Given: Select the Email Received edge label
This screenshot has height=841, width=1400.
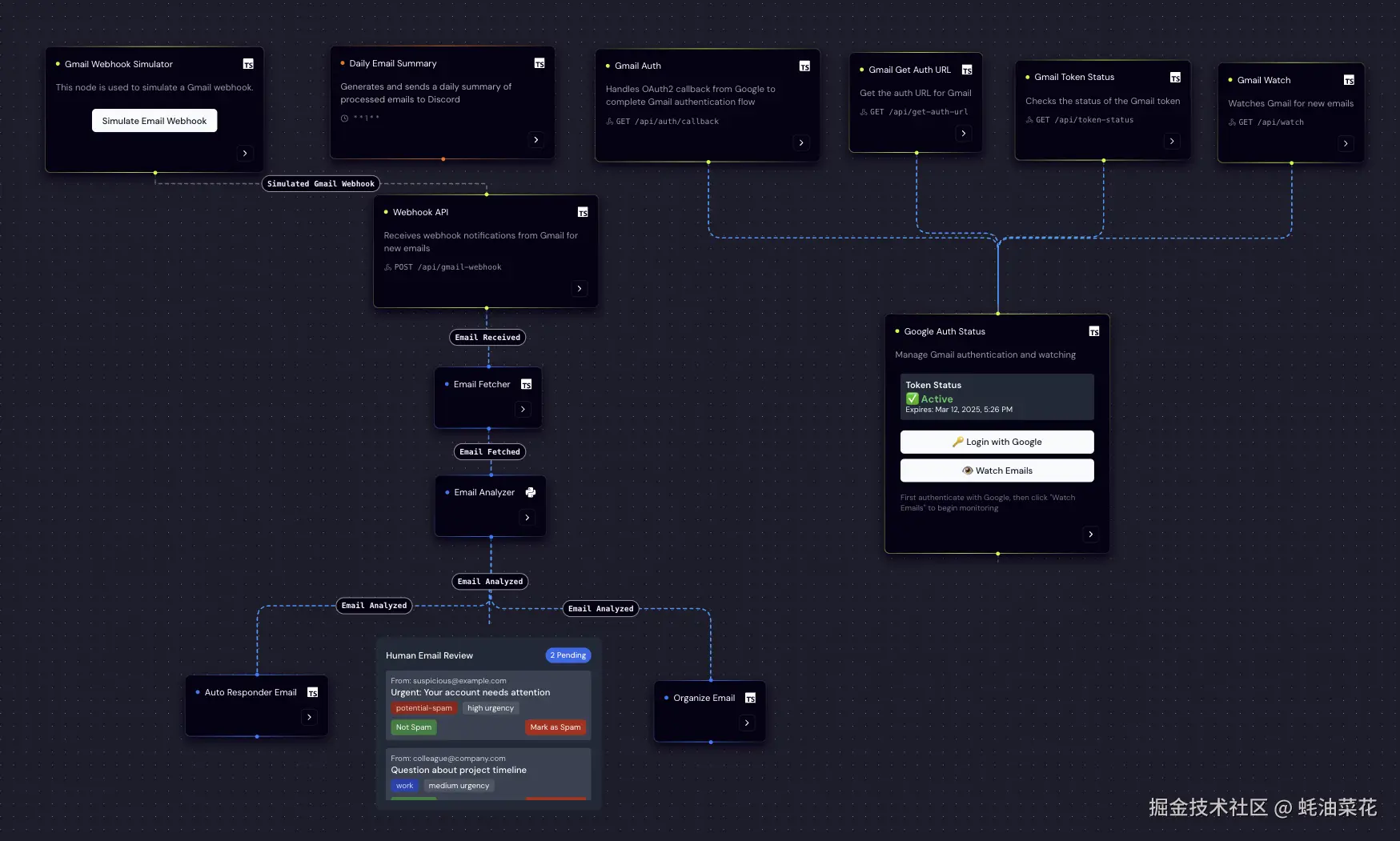Looking at the screenshot, I should pos(487,337).
